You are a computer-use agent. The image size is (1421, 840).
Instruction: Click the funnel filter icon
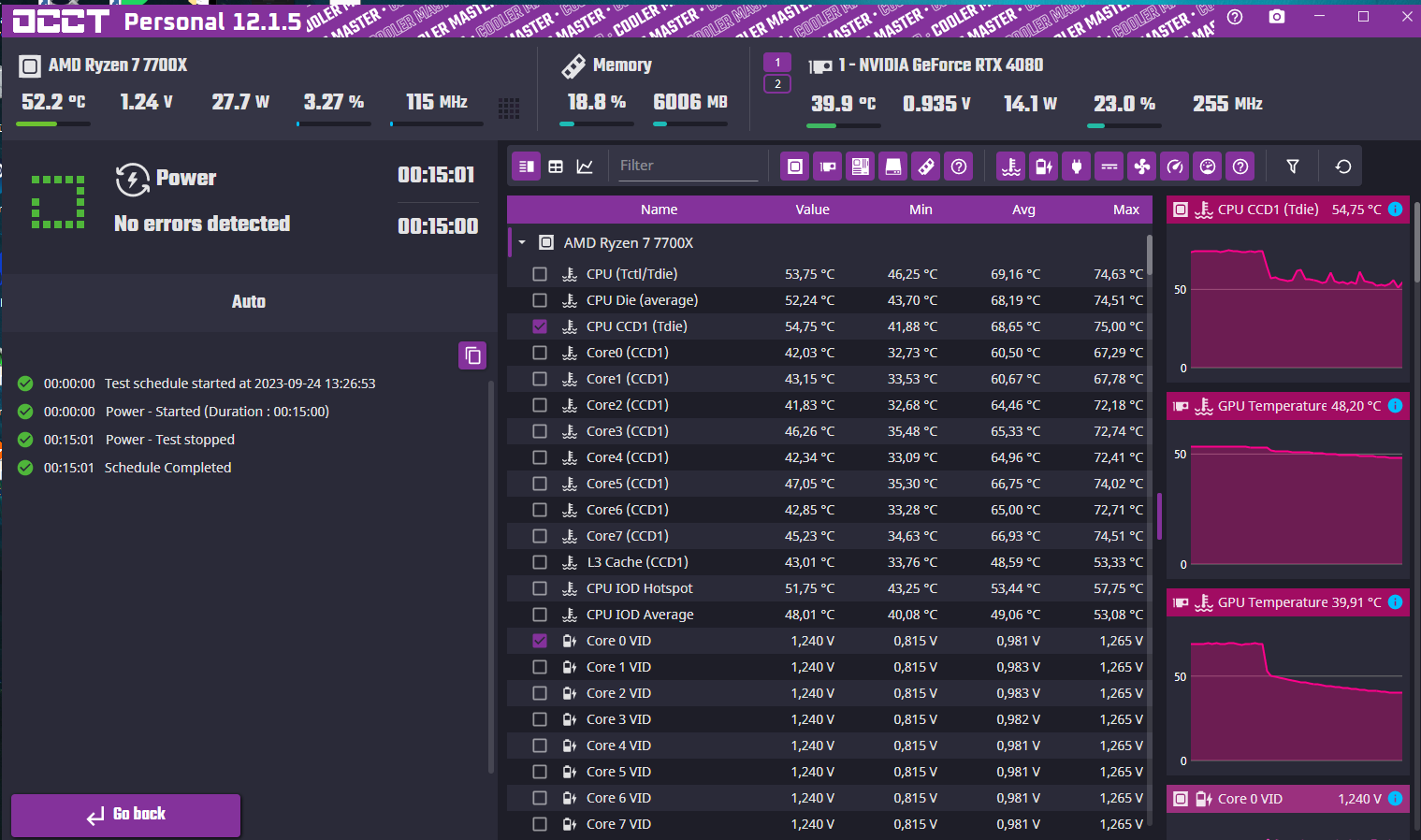click(1293, 167)
